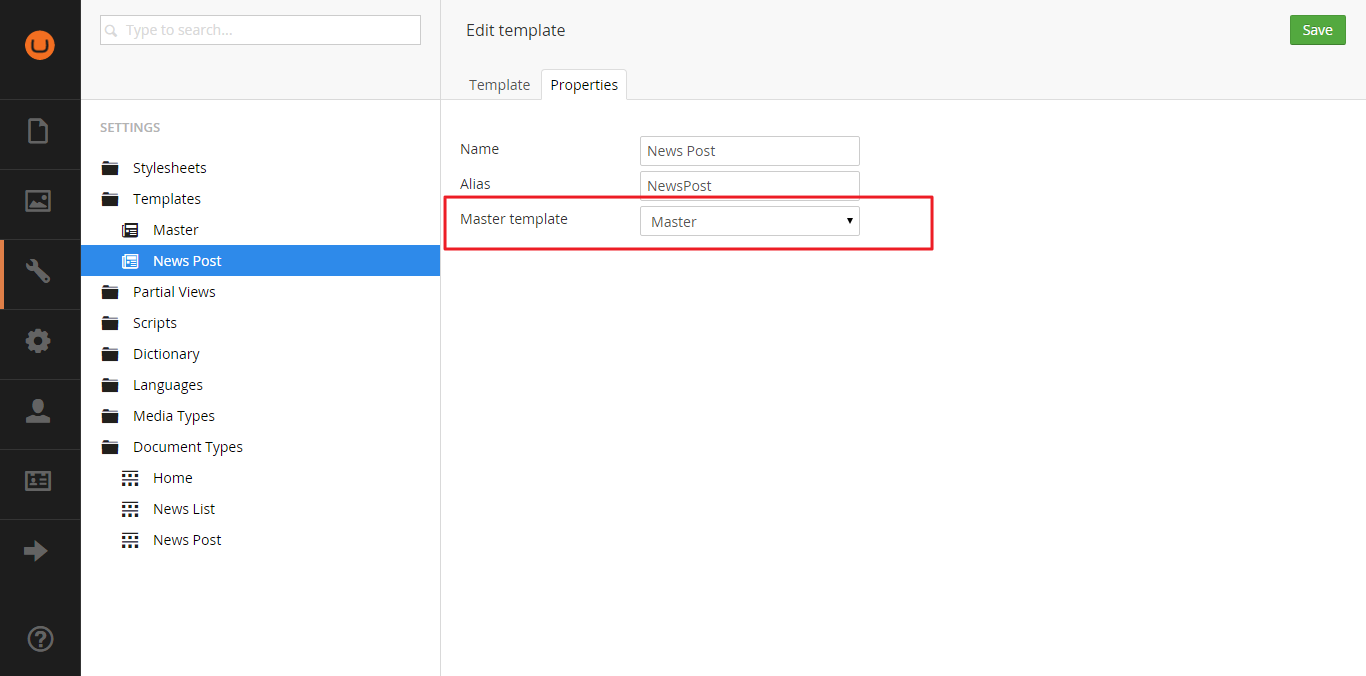Focus the Type to search field
Image resolution: width=1366 pixels, height=676 pixels.
click(260, 30)
